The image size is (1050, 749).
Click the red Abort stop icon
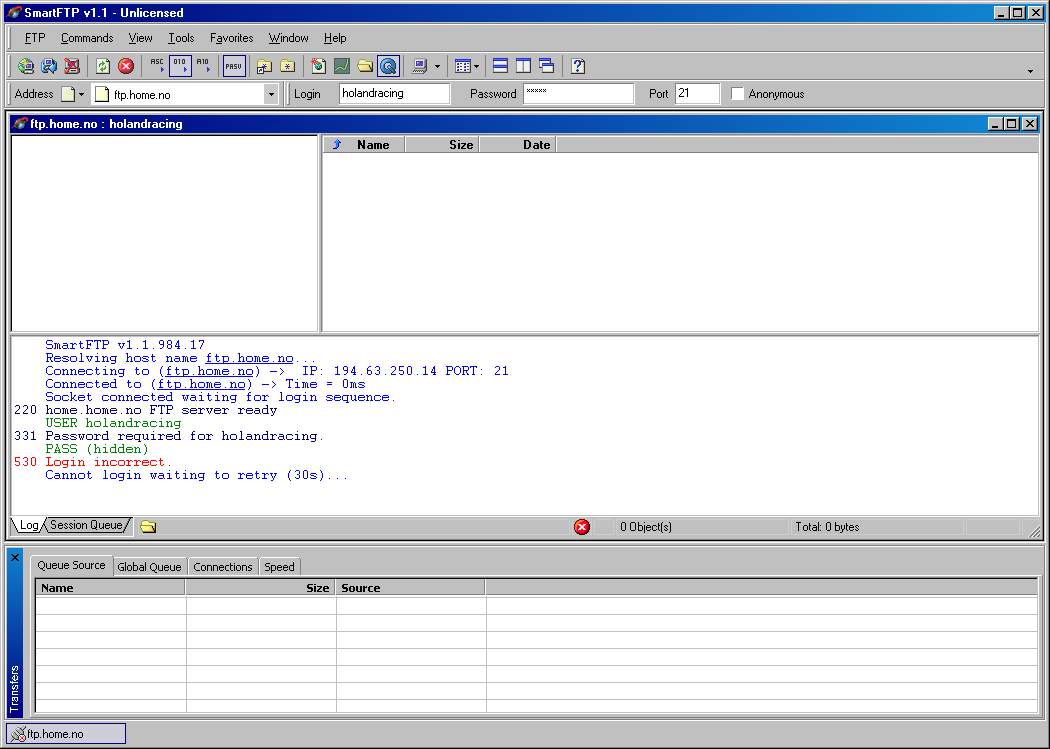(x=126, y=66)
